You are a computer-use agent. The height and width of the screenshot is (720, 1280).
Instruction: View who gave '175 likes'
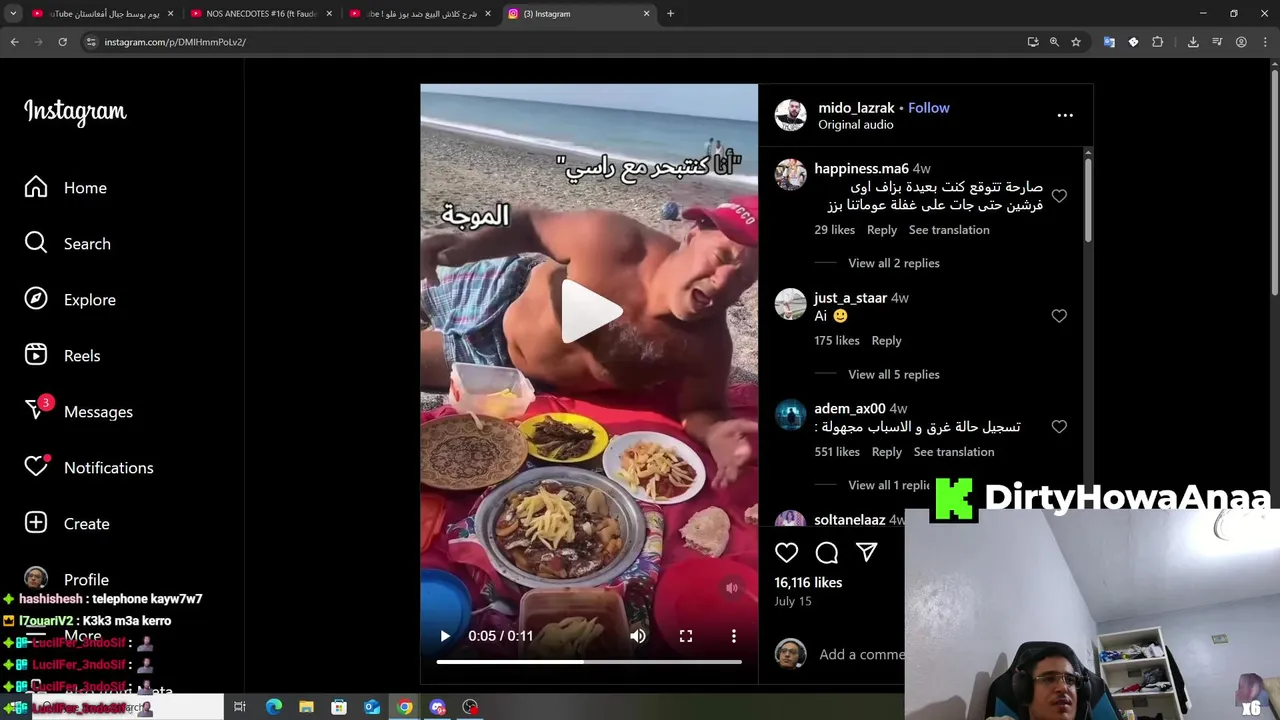pyautogui.click(x=837, y=341)
